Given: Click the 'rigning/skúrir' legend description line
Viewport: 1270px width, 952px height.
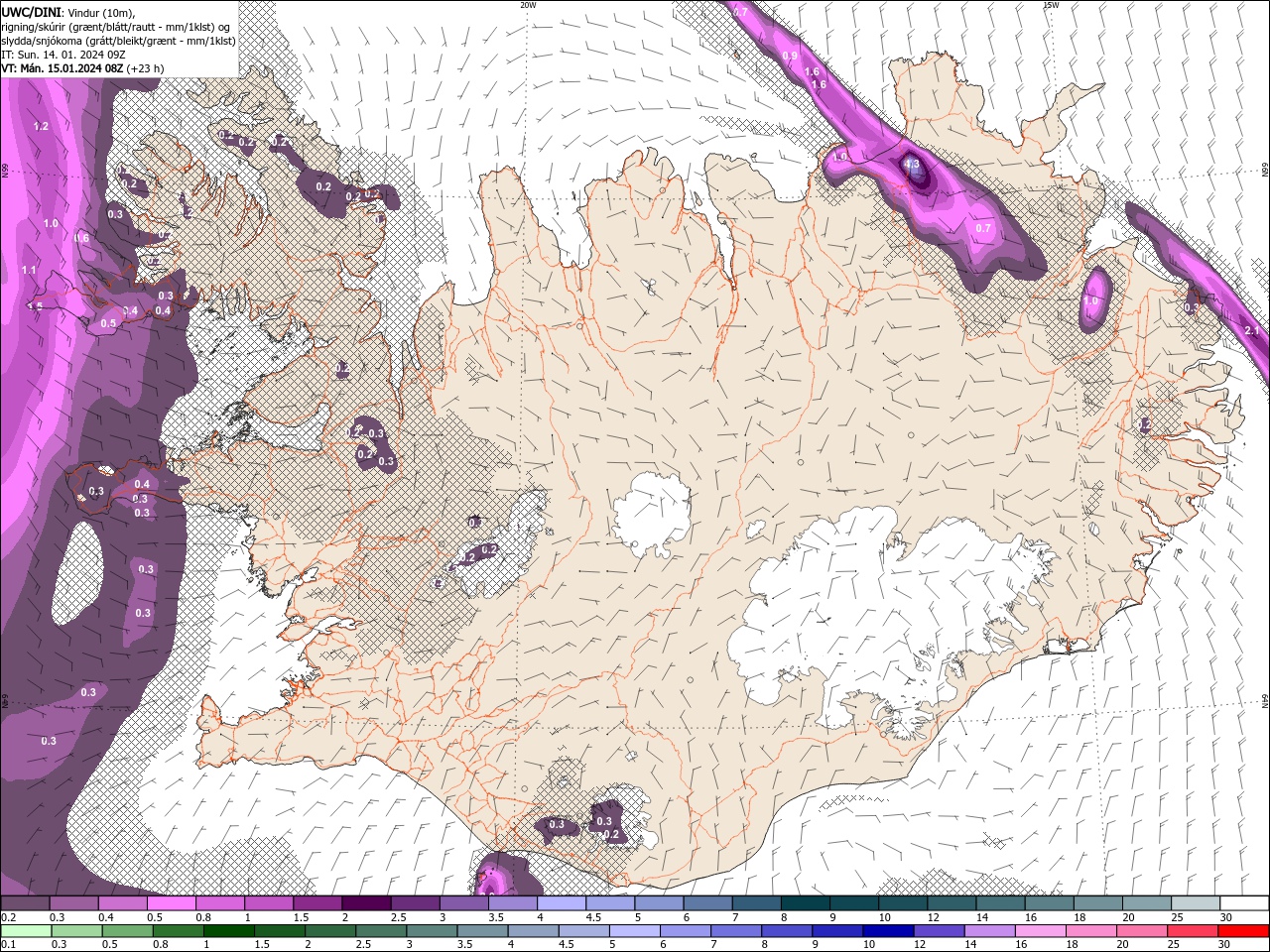Looking at the screenshot, I should click(x=117, y=27).
